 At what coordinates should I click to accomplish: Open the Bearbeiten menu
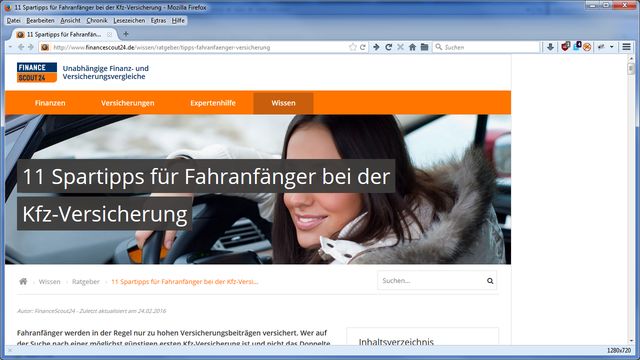pos(40,20)
